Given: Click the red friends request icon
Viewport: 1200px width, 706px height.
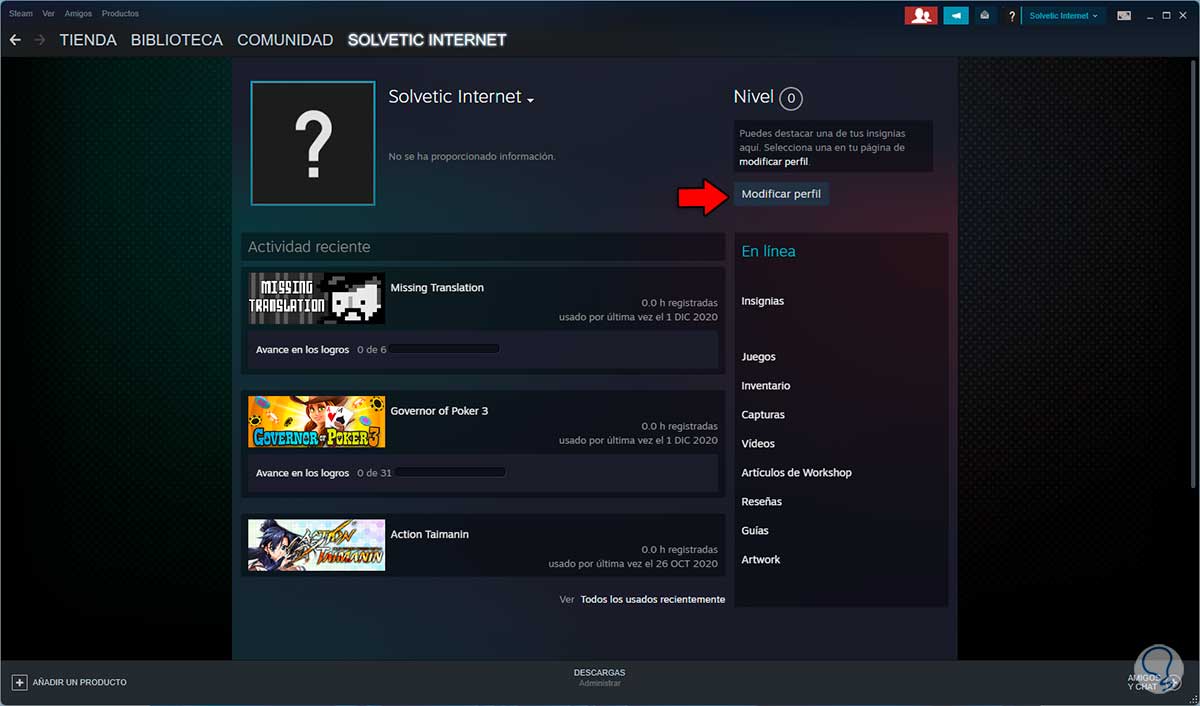Looking at the screenshot, I should tap(920, 15).
